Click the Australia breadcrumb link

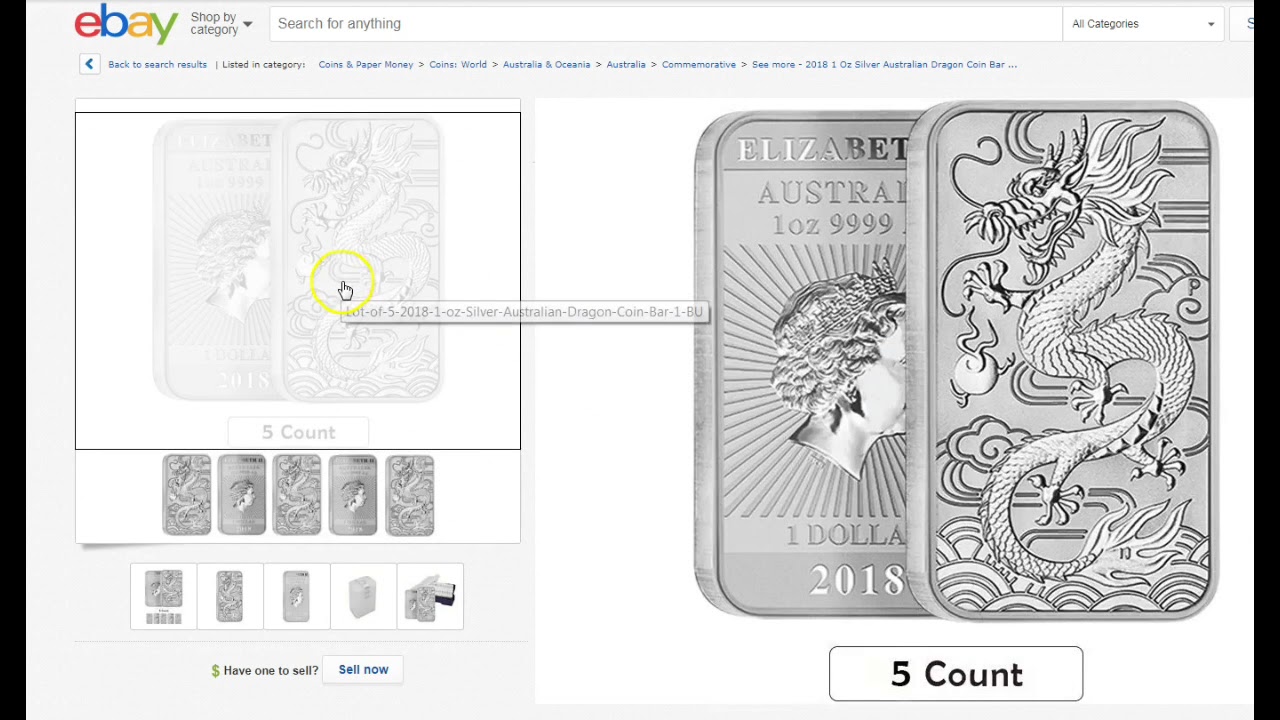(x=626, y=64)
